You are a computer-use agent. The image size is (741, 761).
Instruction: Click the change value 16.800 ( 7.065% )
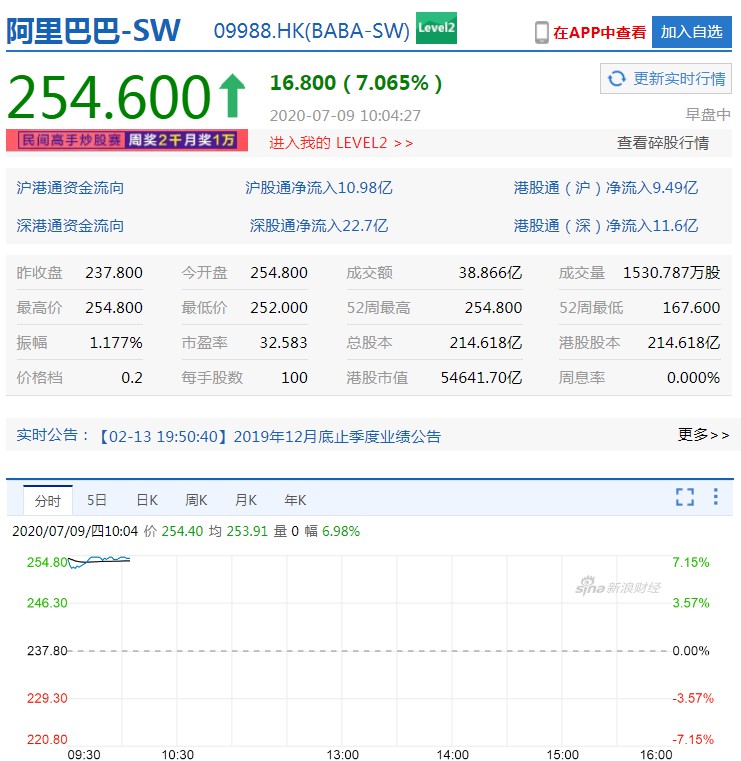point(356,83)
